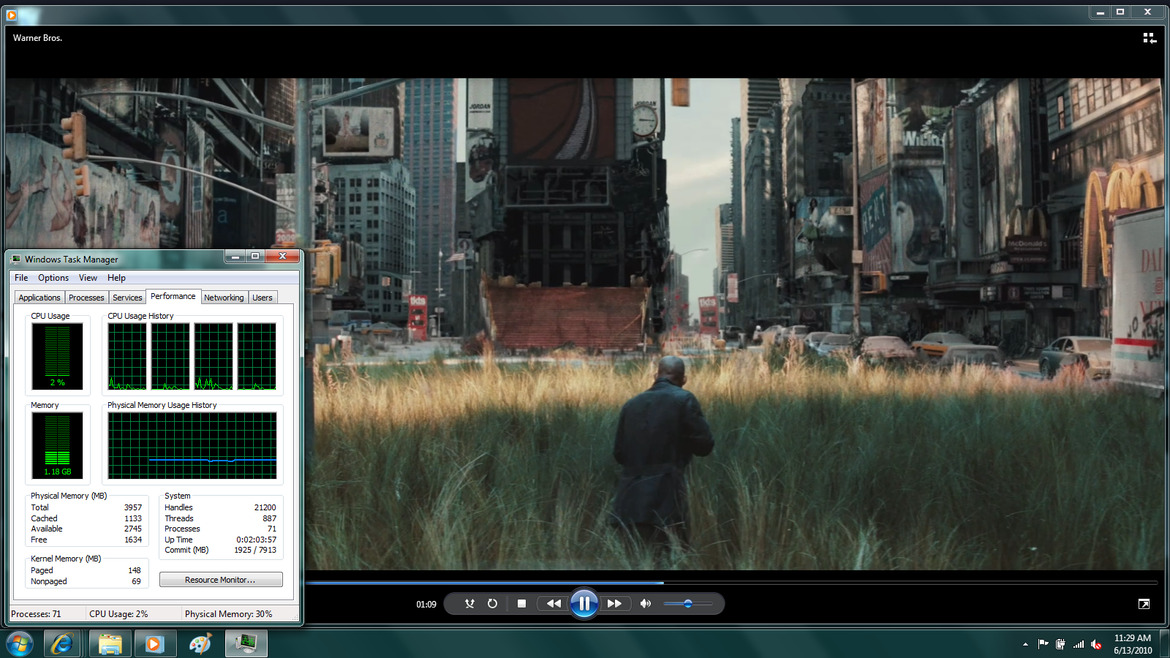Open Task Manager Help menu
Viewport: 1170px width, 658px height.
[x=116, y=278]
